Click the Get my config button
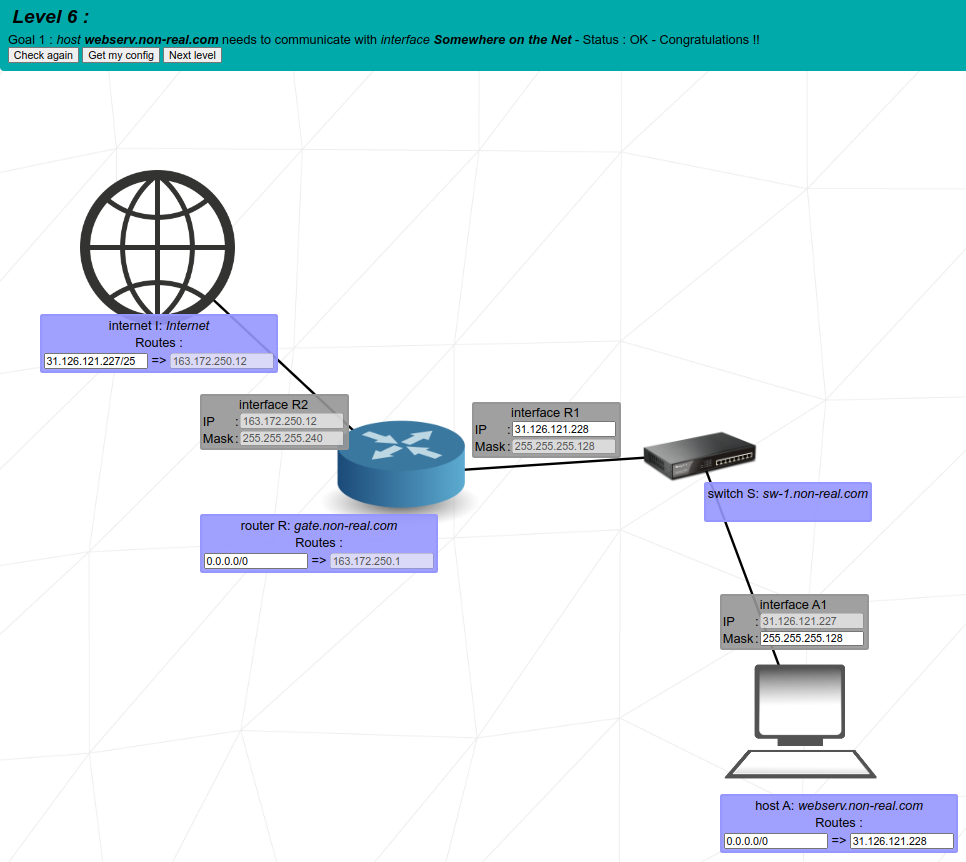 coord(121,55)
